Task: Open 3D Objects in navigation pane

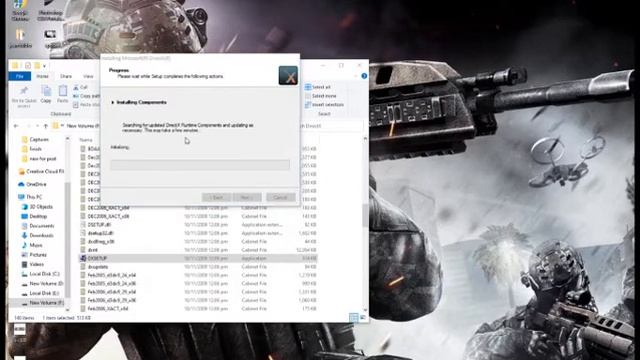Action: tap(37, 207)
